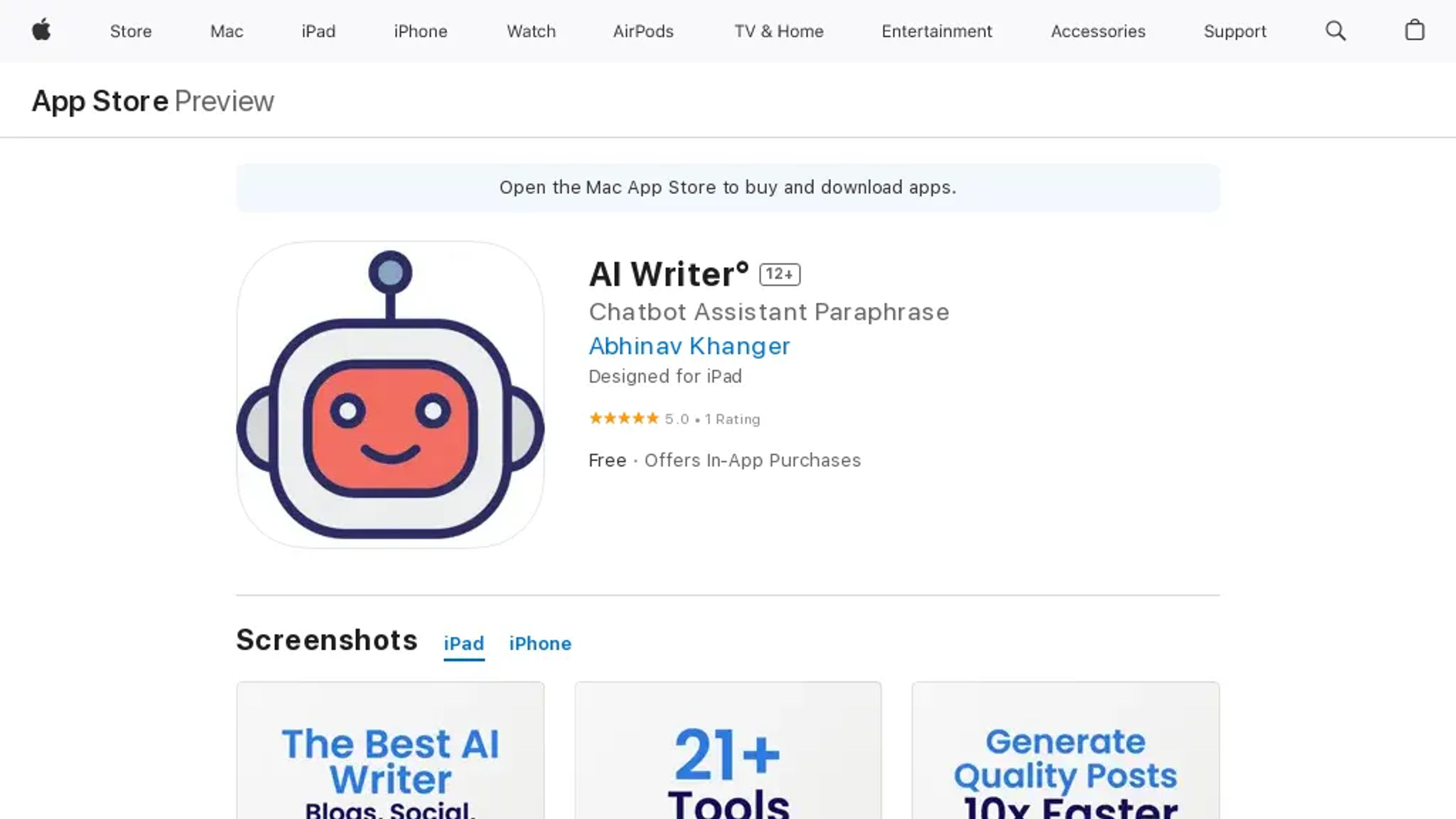Expand the Accessories dropdown menu
The height and width of the screenshot is (819, 1456).
pos(1098,31)
